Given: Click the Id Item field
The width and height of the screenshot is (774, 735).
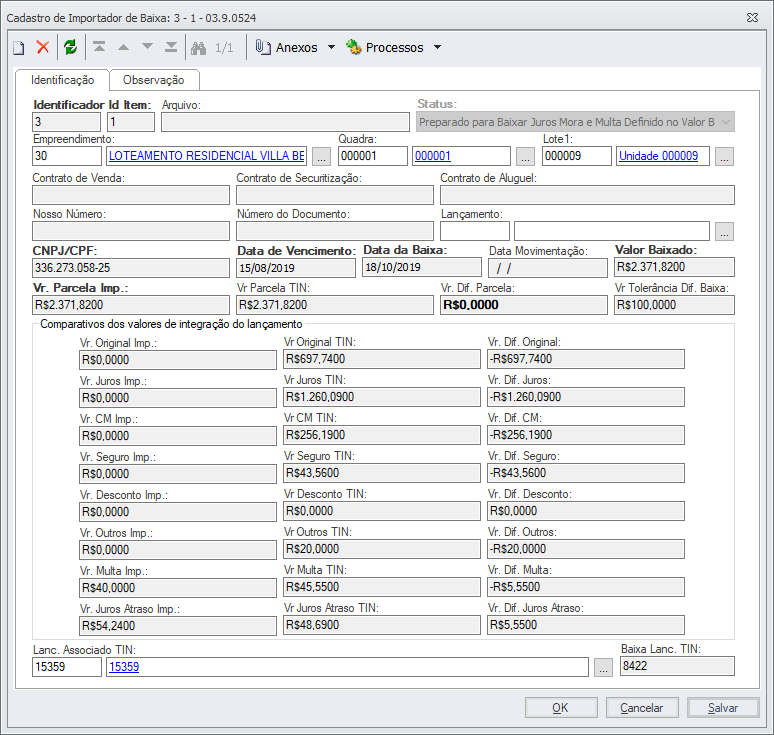Looking at the screenshot, I should click(131, 122).
